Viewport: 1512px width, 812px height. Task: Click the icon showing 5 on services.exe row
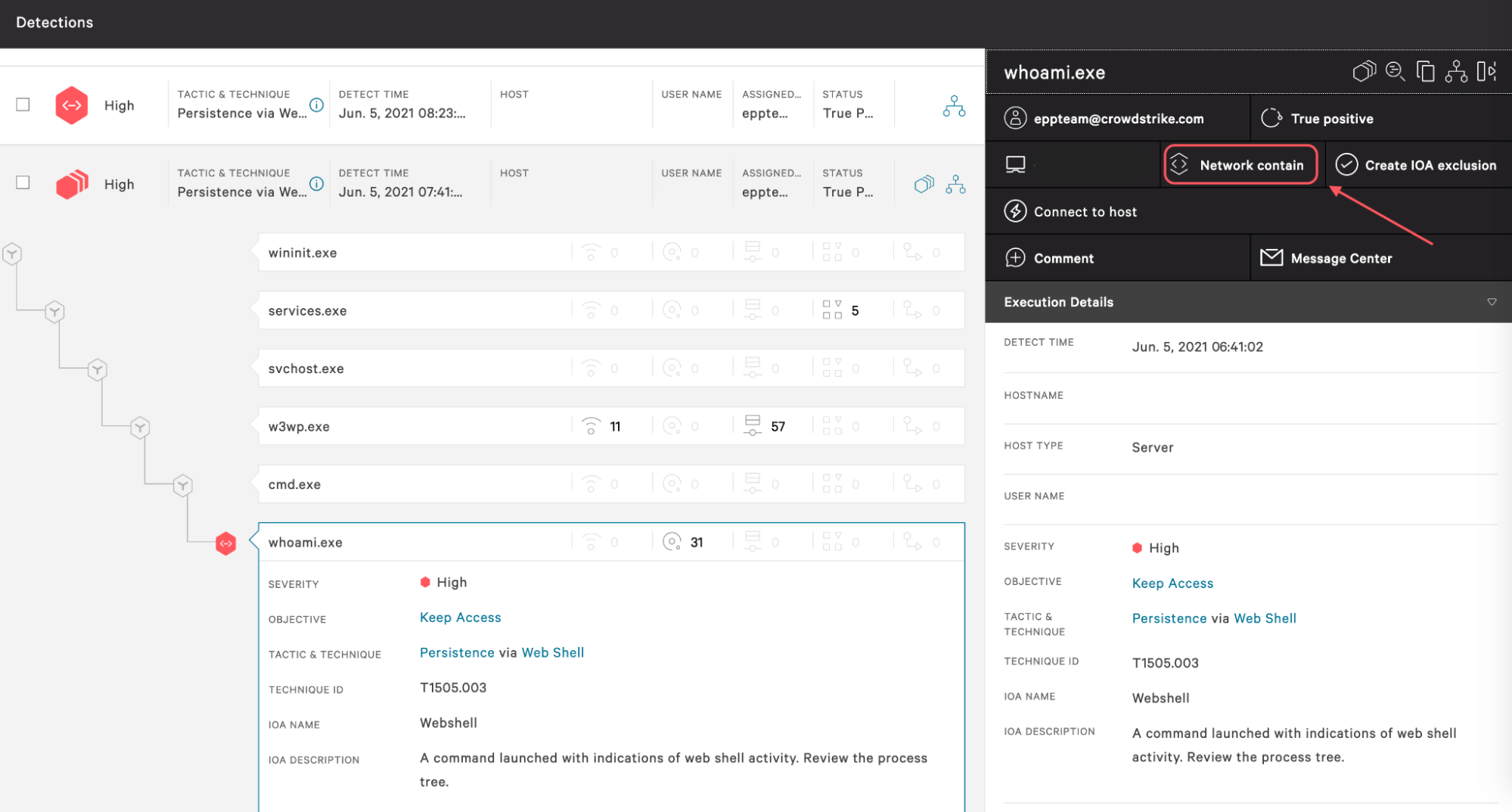point(832,310)
